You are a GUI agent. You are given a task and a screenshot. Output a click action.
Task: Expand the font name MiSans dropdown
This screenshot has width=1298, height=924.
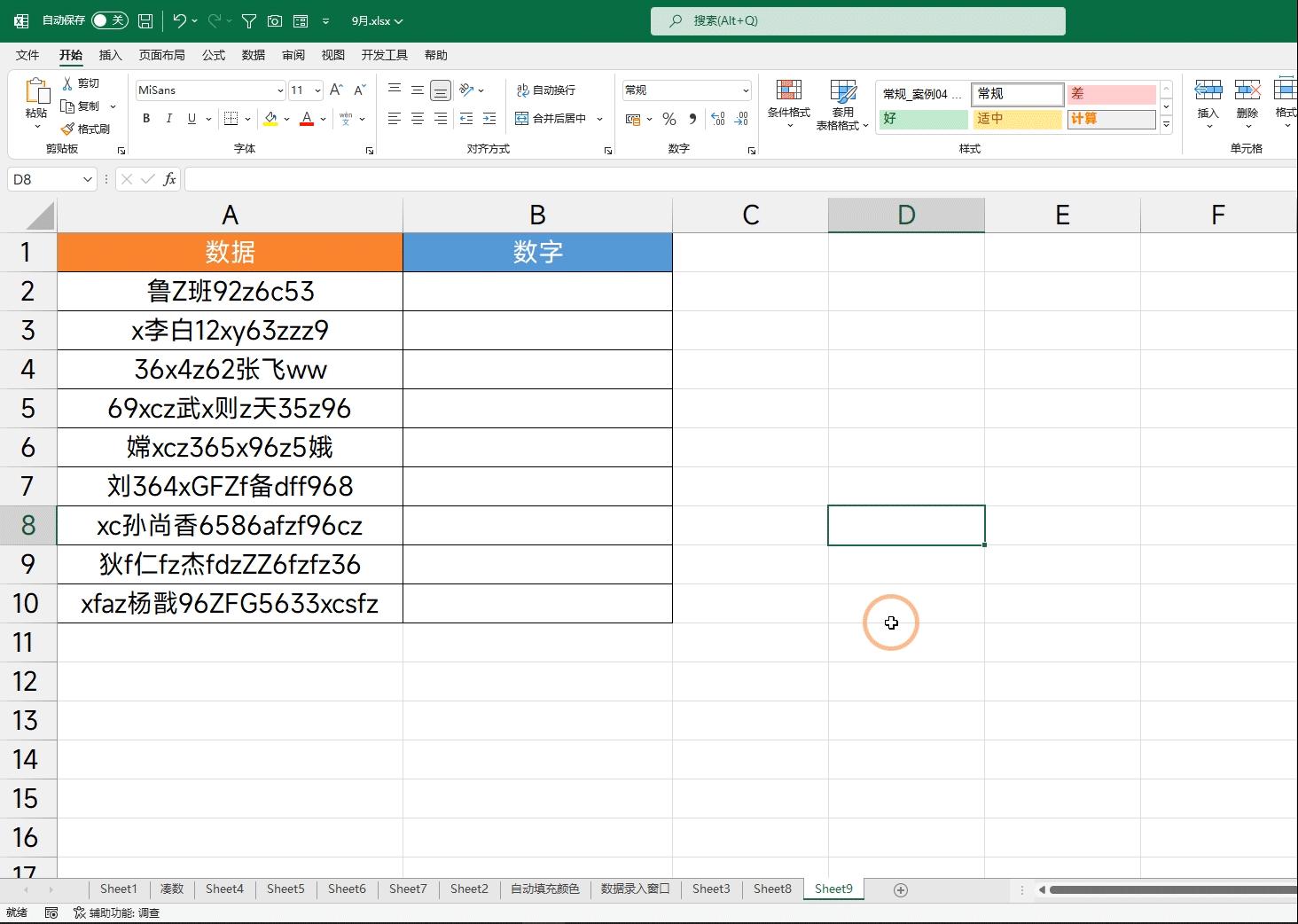[280, 90]
